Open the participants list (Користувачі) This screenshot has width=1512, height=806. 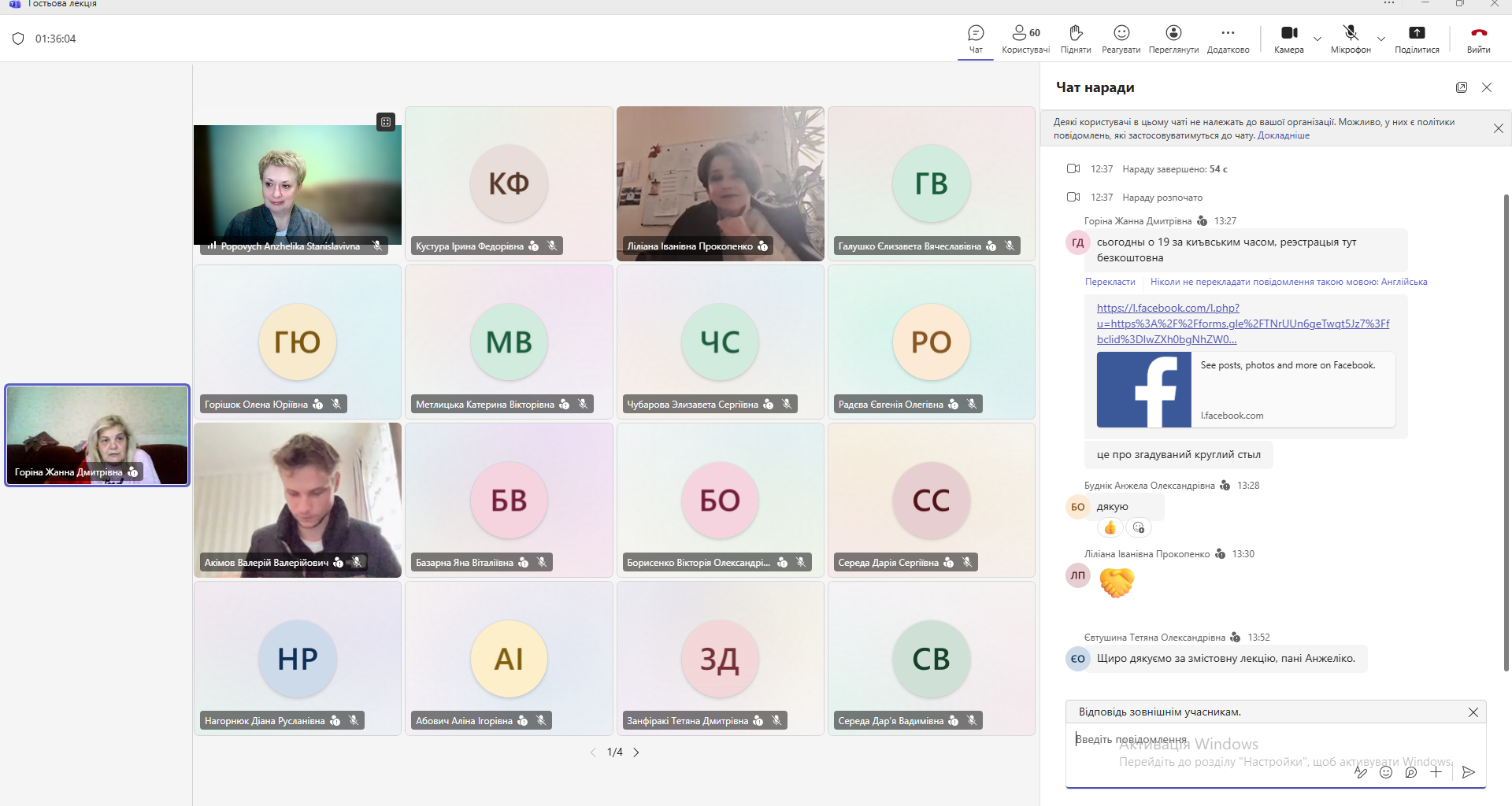(x=1025, y=39)
